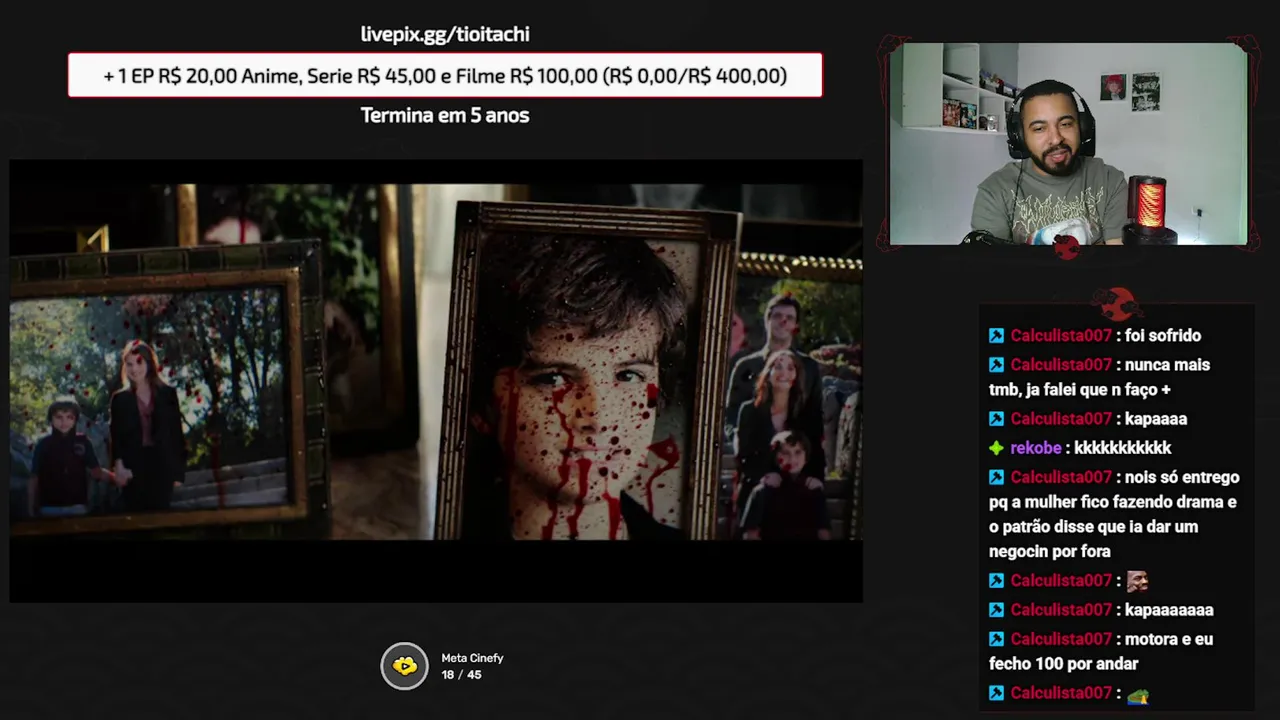Click the 'Meta Cinefy' label

coord(472,658)
